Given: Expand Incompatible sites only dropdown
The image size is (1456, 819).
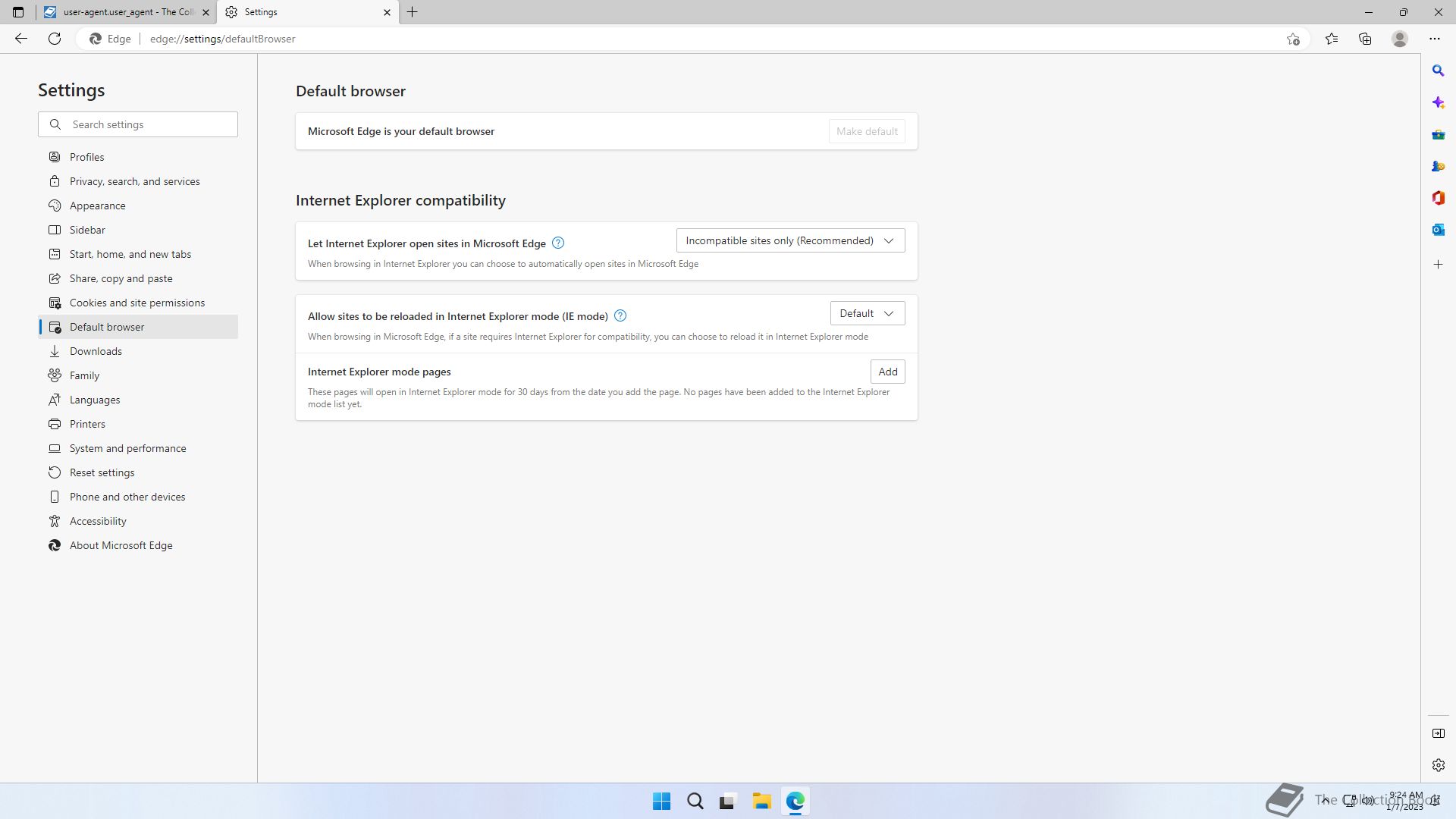Looking at the screenshot, I should point(790,240).
